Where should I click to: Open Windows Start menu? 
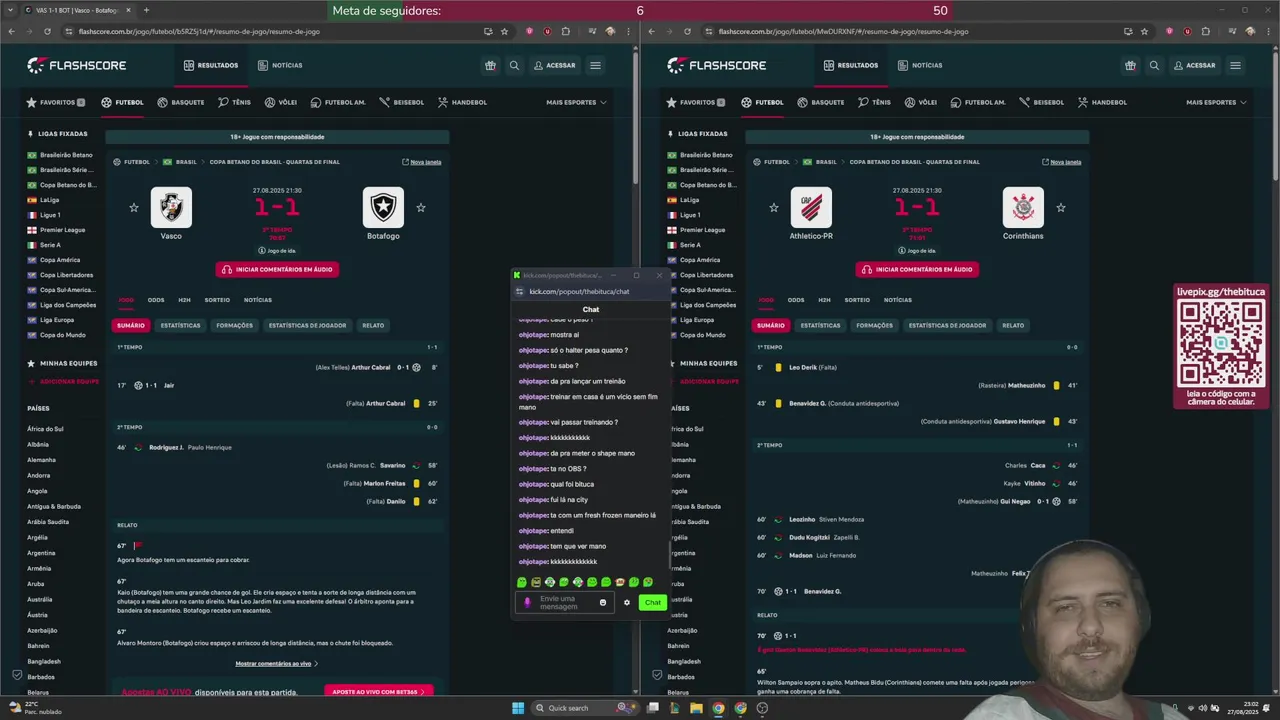click(518, 708)
